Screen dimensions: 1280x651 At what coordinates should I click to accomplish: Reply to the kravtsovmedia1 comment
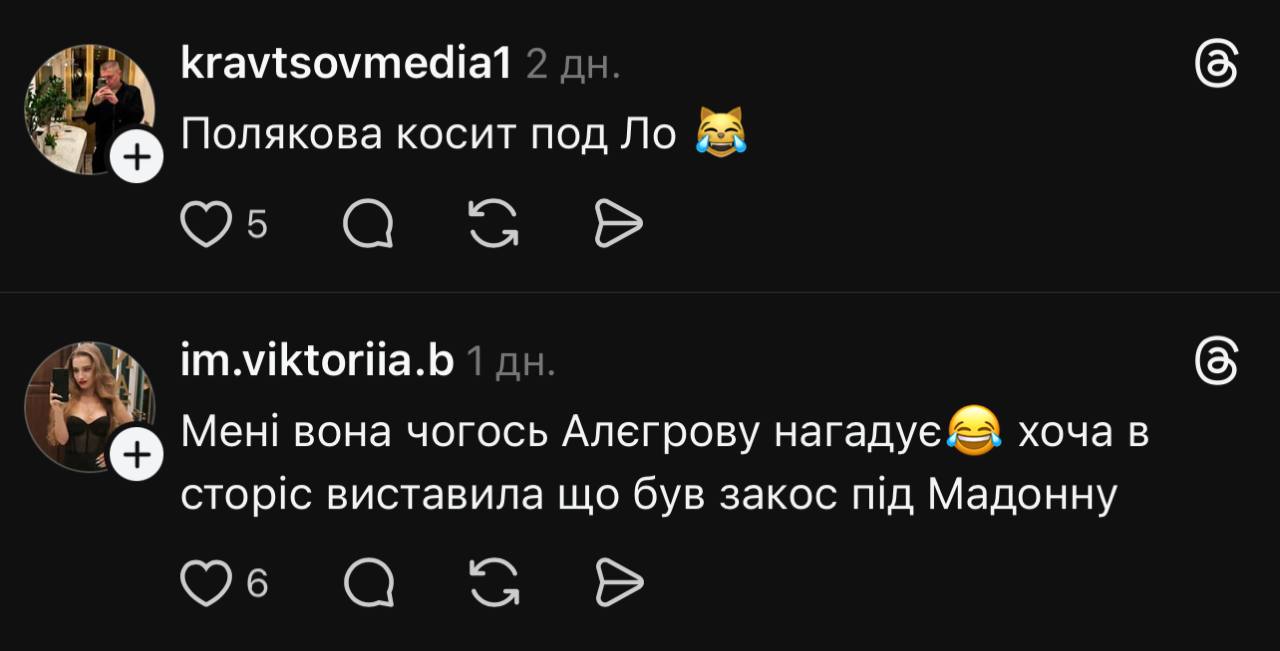coord(368,225)
